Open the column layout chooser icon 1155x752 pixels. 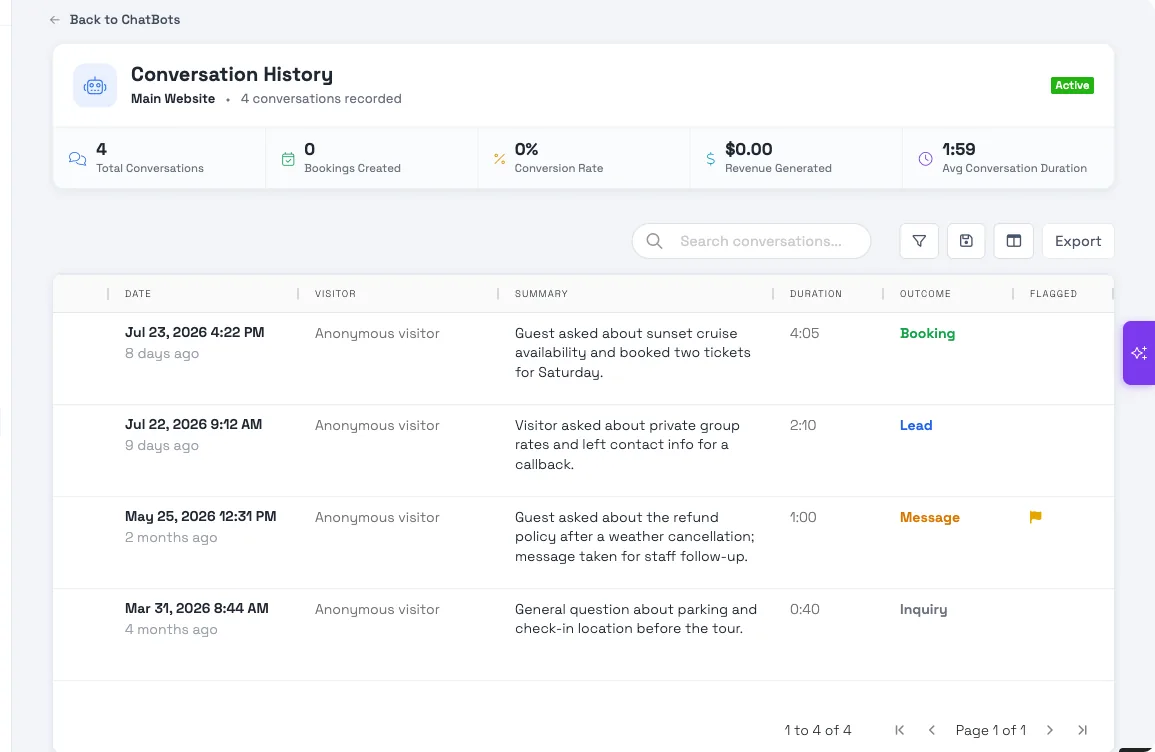[x=1014, y=241]
